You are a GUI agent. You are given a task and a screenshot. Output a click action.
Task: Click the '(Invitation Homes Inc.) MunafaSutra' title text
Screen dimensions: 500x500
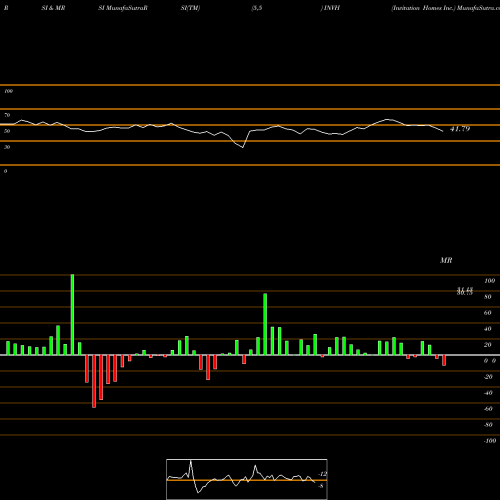pyautogui.click(x=446, y=8)
